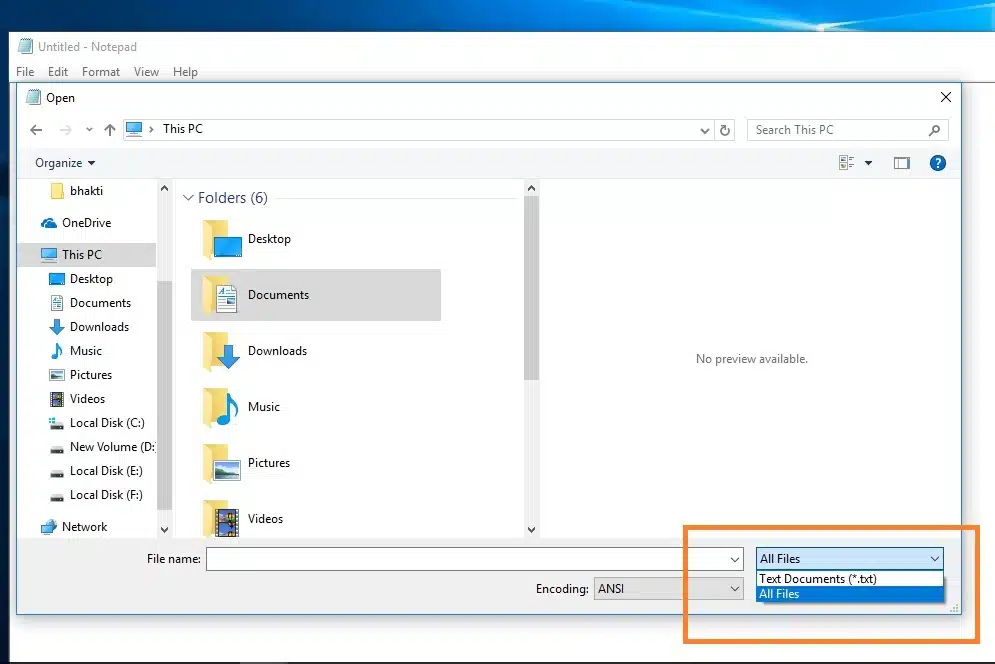Open Notepad Help menu
995x664 pixels.
click(x=185, y=72)
